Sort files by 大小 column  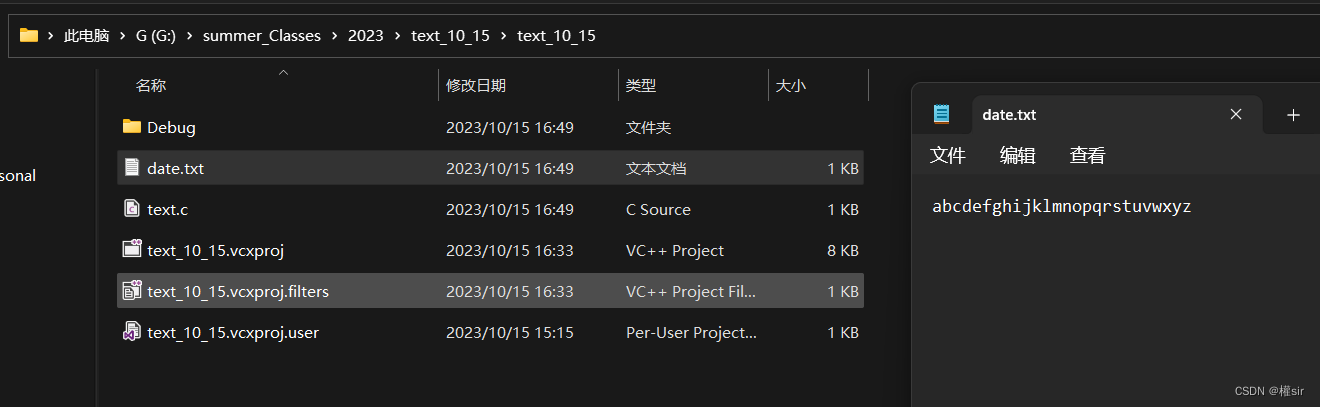tap(790, 86)
